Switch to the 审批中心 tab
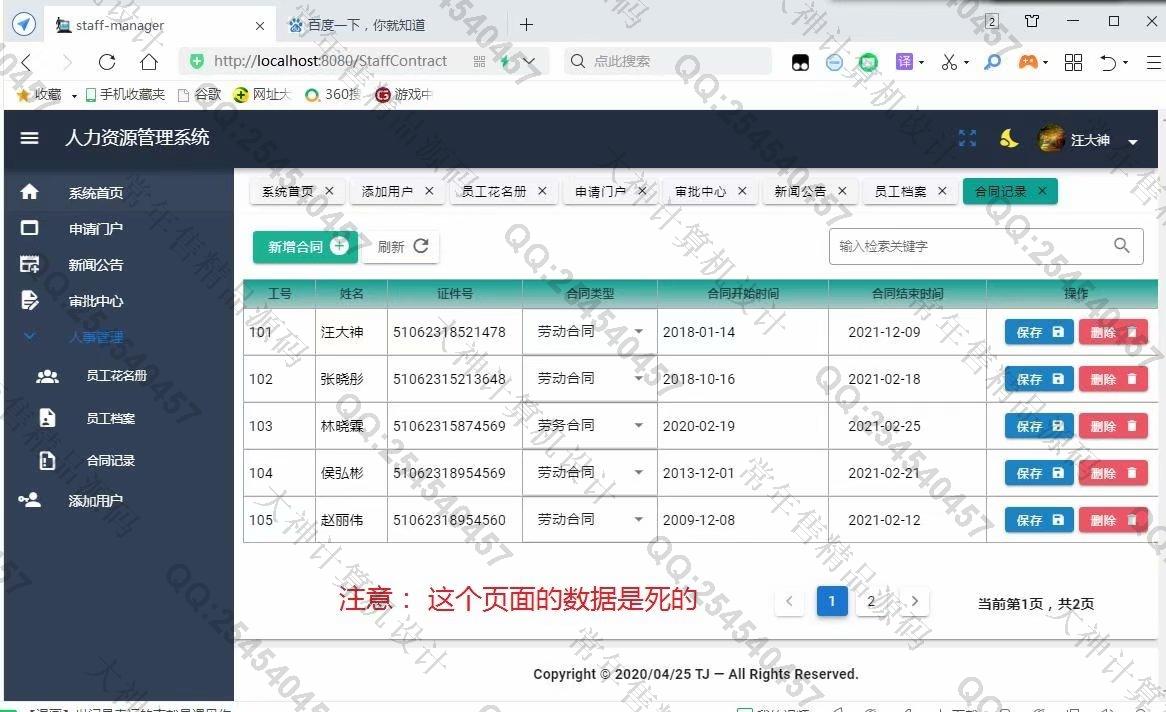 coord(700,191)
